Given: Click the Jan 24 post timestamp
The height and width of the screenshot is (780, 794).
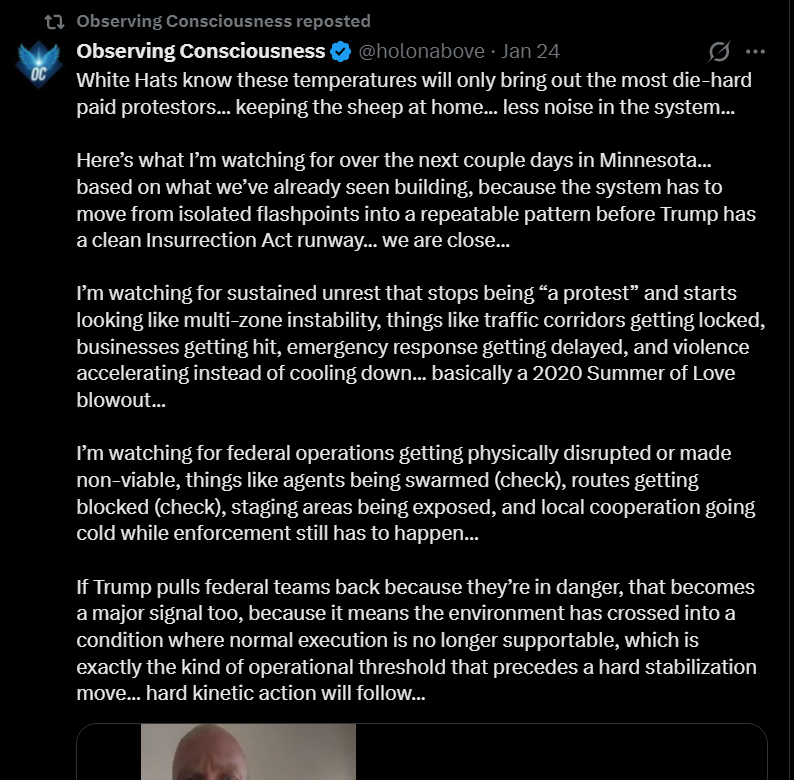Looking at the screenshot, I should 530,51.
